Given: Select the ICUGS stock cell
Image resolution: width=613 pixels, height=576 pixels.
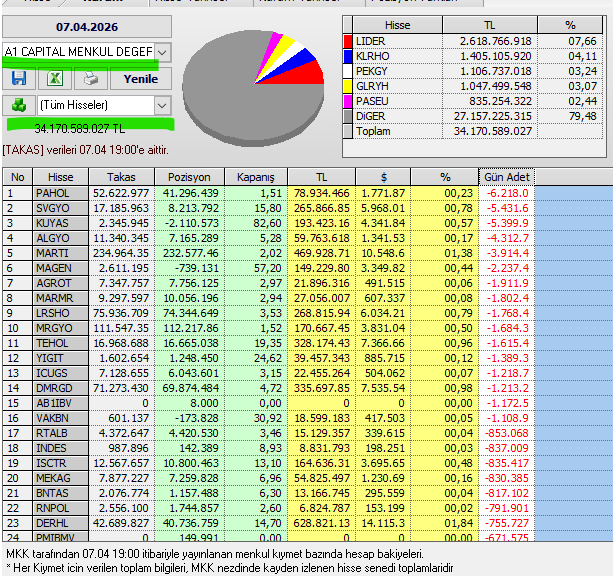Looking at the screenshot, I should tap(61, 373).
